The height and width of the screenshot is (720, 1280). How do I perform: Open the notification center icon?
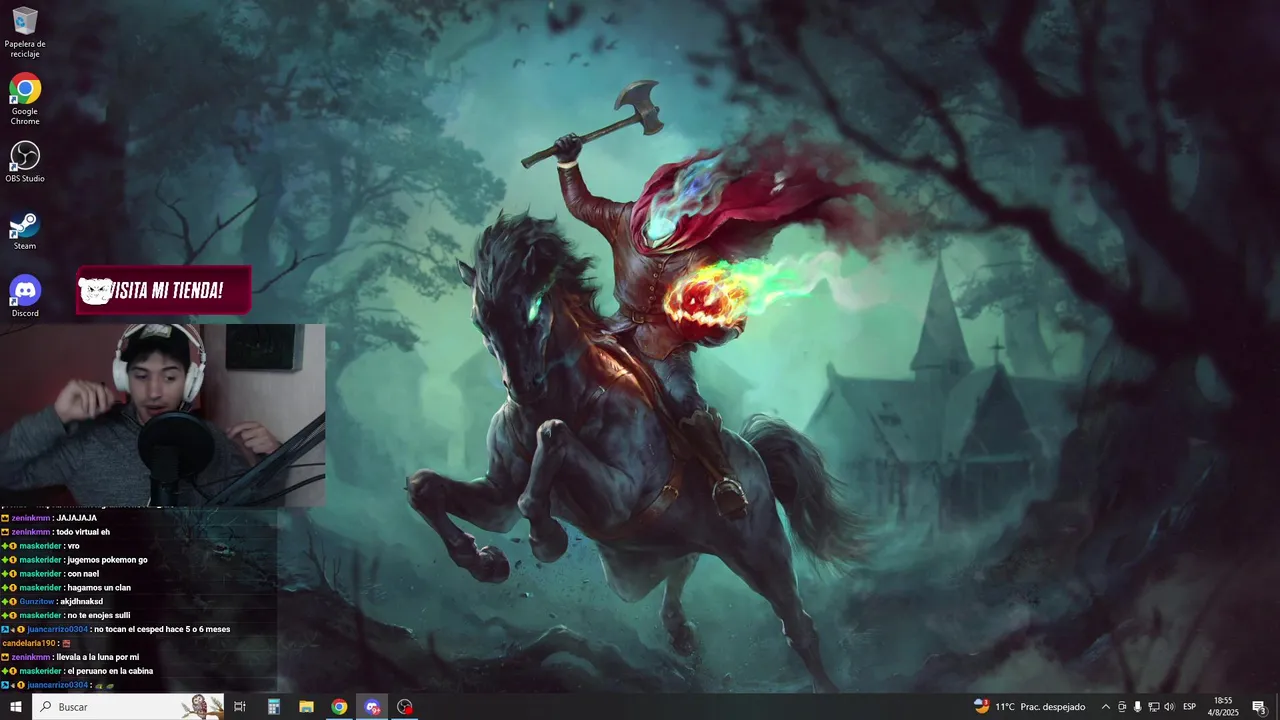coord(1259,707)
